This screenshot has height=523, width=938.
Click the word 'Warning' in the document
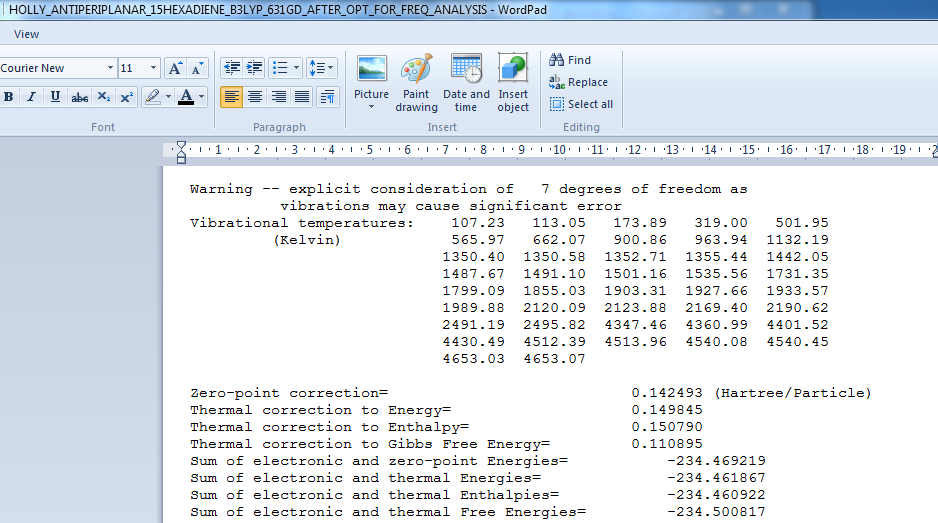(x=221, y=189)
